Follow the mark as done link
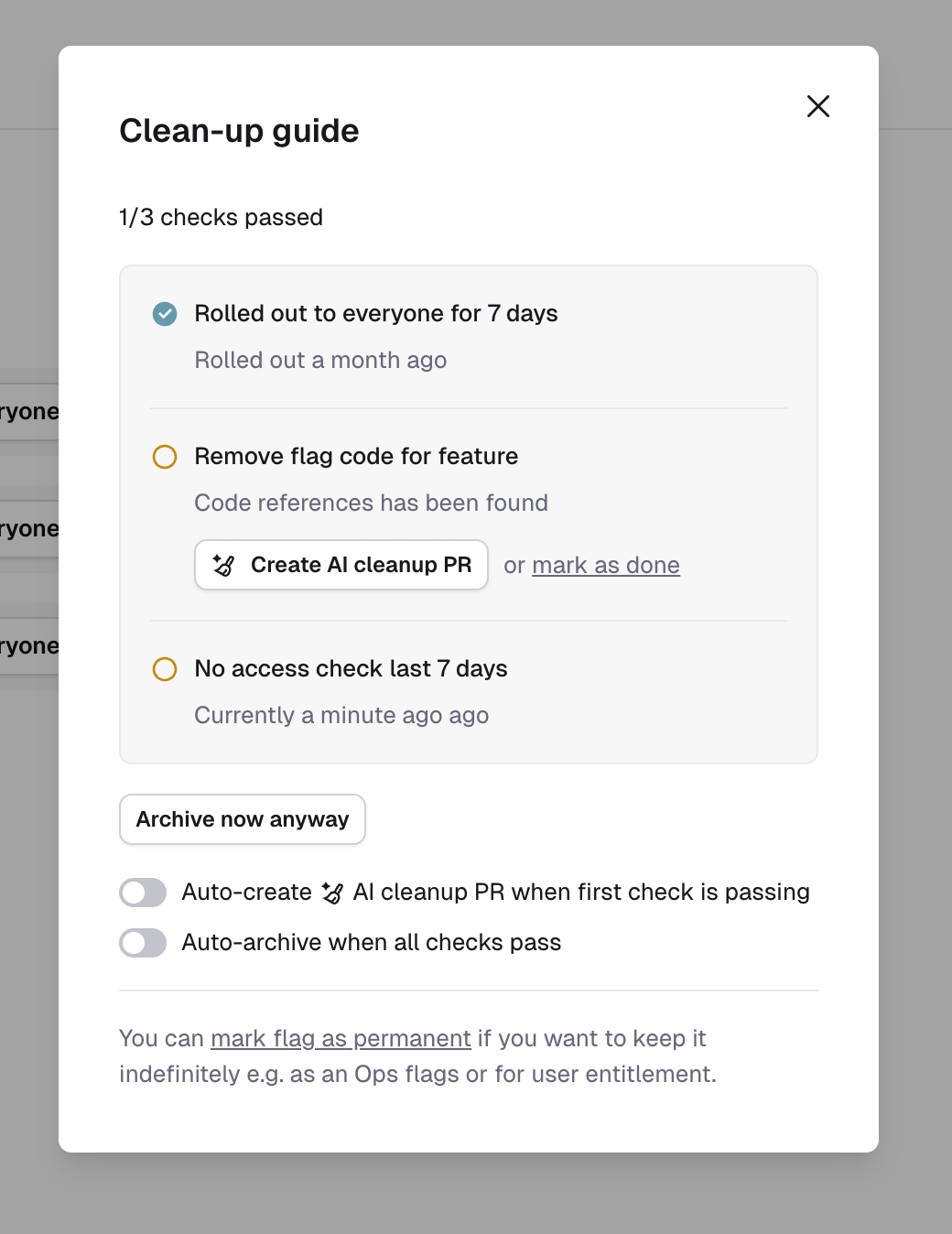 point(605,566)
